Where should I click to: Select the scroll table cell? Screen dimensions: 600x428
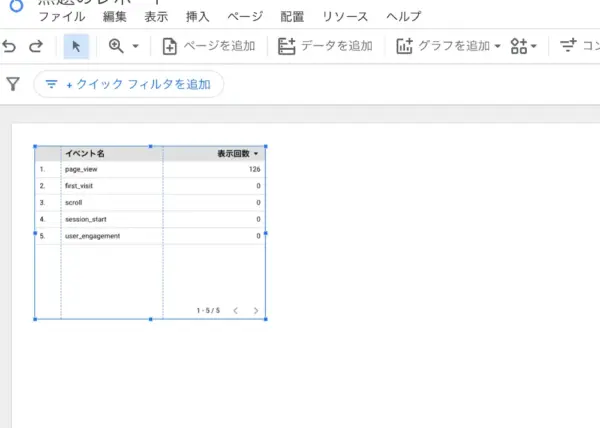coord(73,203)
